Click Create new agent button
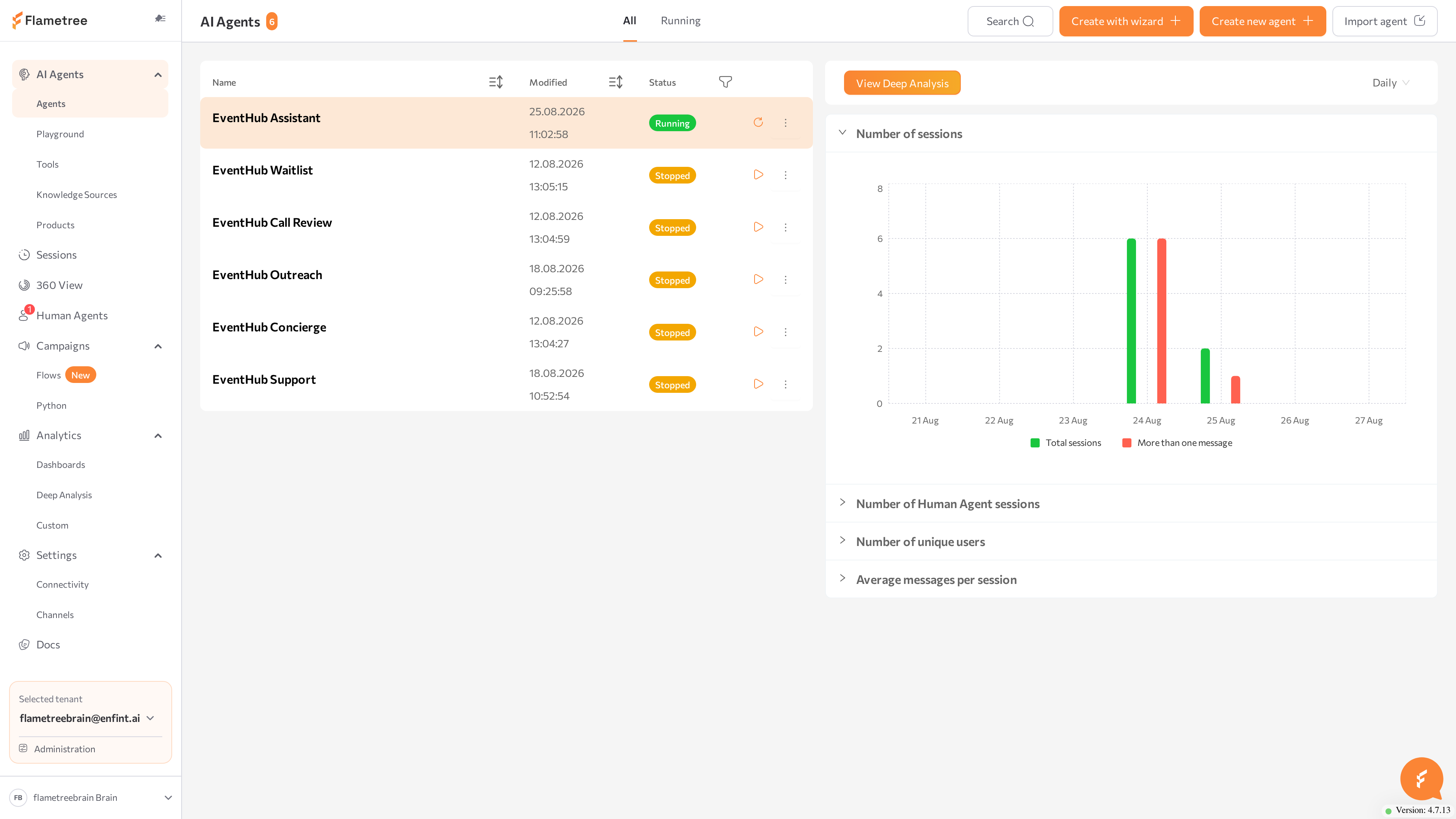The width and height of the screenshot is (1456, 819). [x=1262, y=22]
